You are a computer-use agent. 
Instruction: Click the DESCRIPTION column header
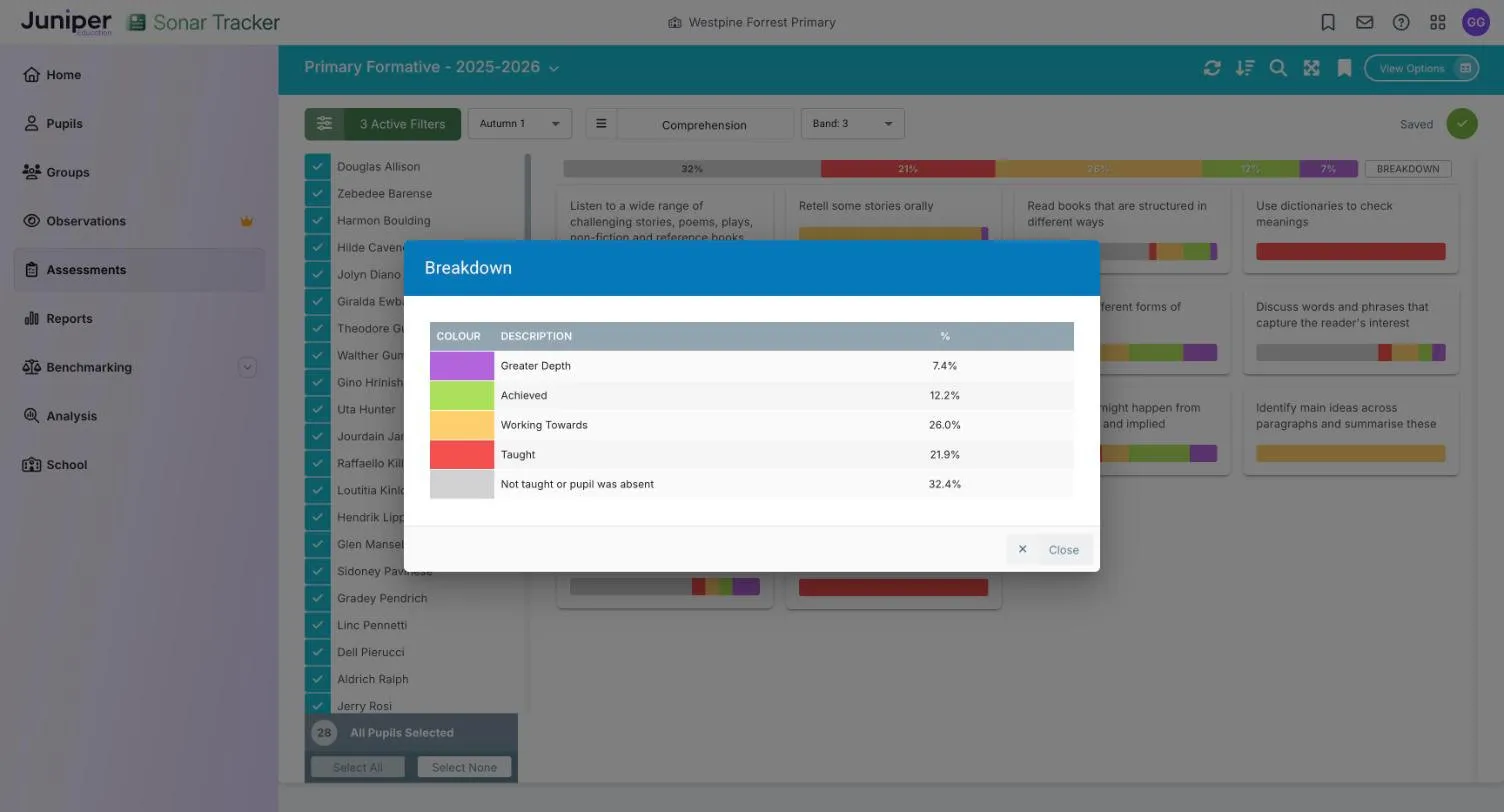tap(536, 336)
